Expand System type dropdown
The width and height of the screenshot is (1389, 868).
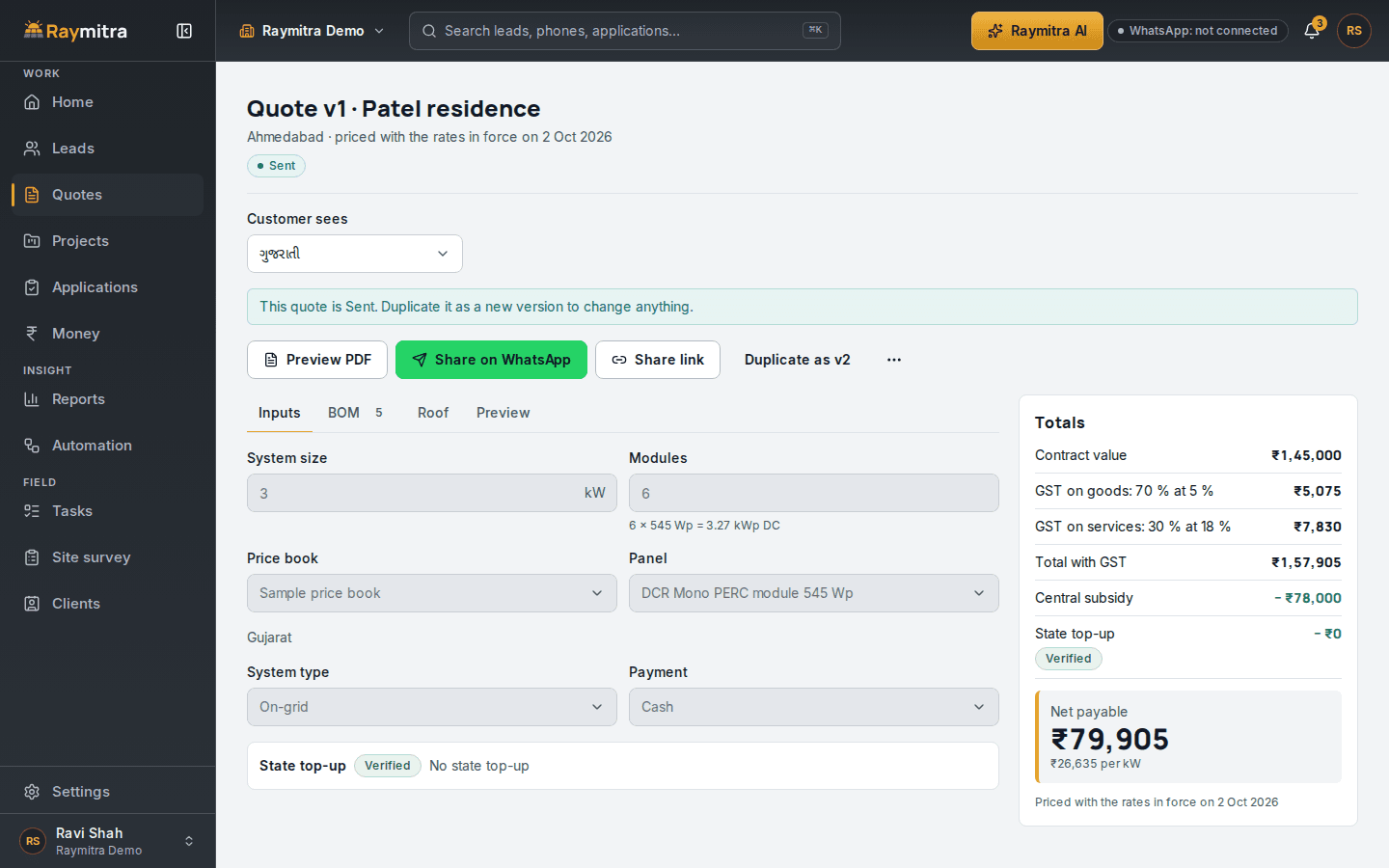tap(432, 707)
